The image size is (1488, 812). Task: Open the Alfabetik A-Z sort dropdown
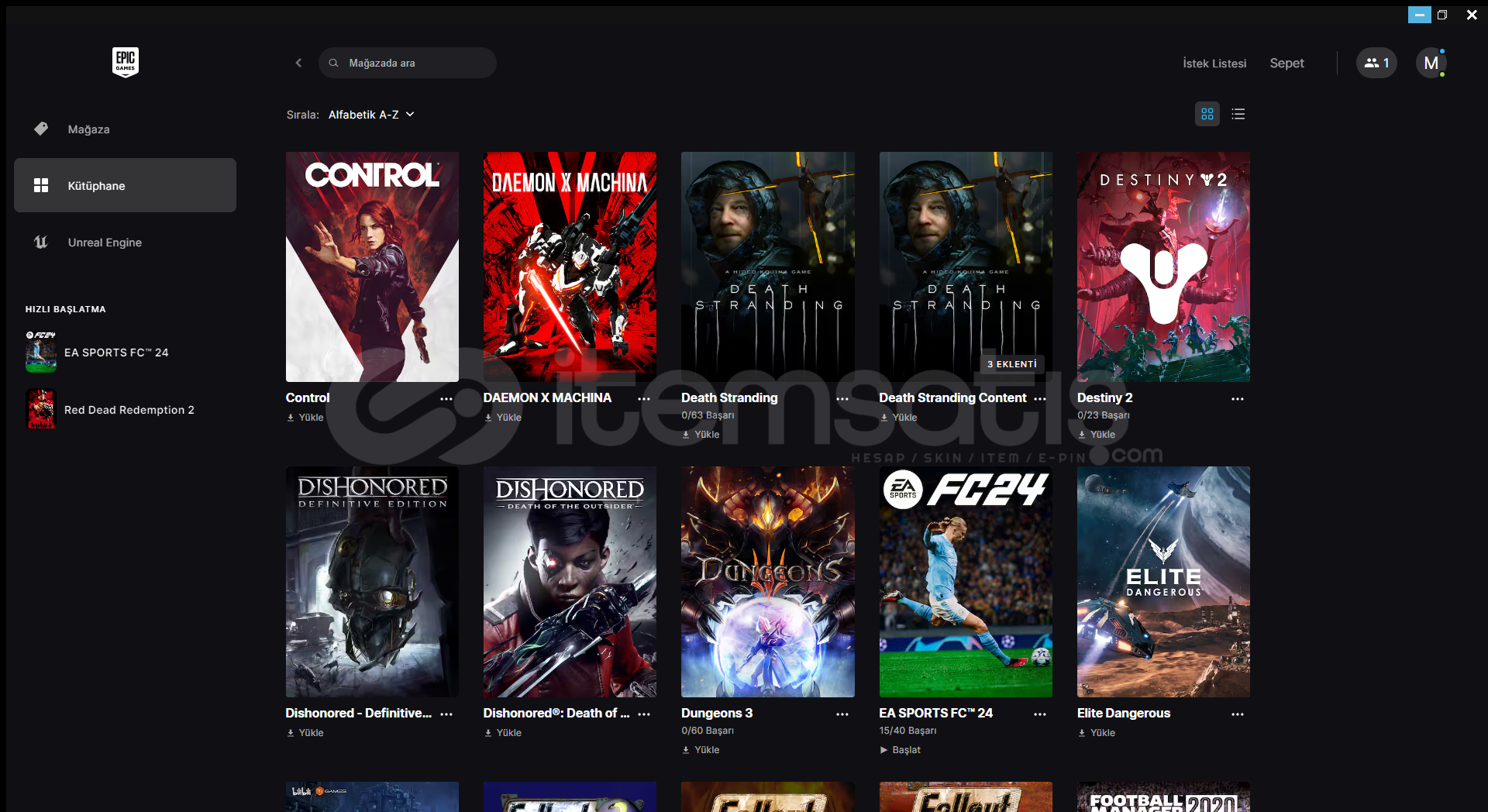tap(371, 115)
